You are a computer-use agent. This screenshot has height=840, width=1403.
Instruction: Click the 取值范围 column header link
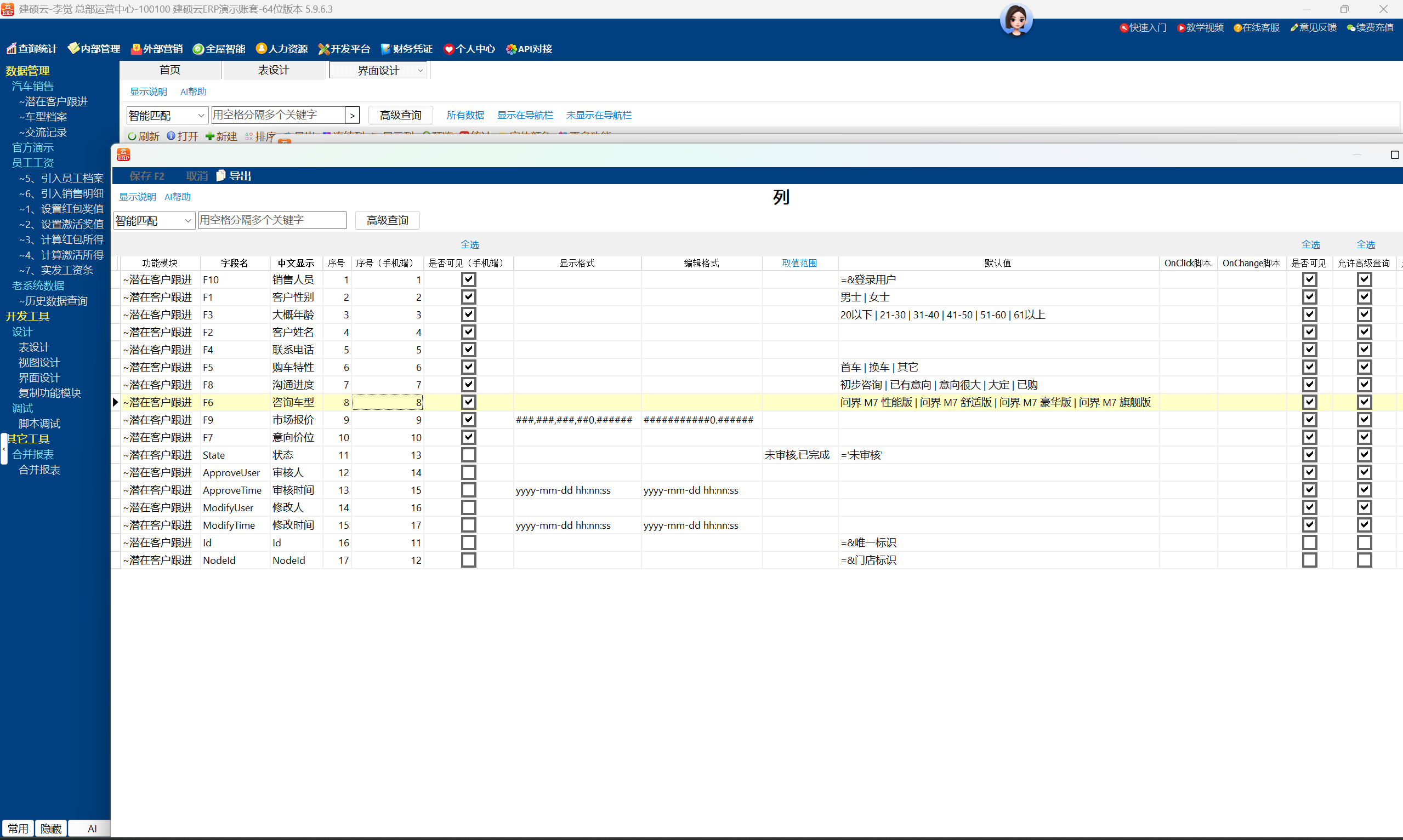tap(799, 263)
